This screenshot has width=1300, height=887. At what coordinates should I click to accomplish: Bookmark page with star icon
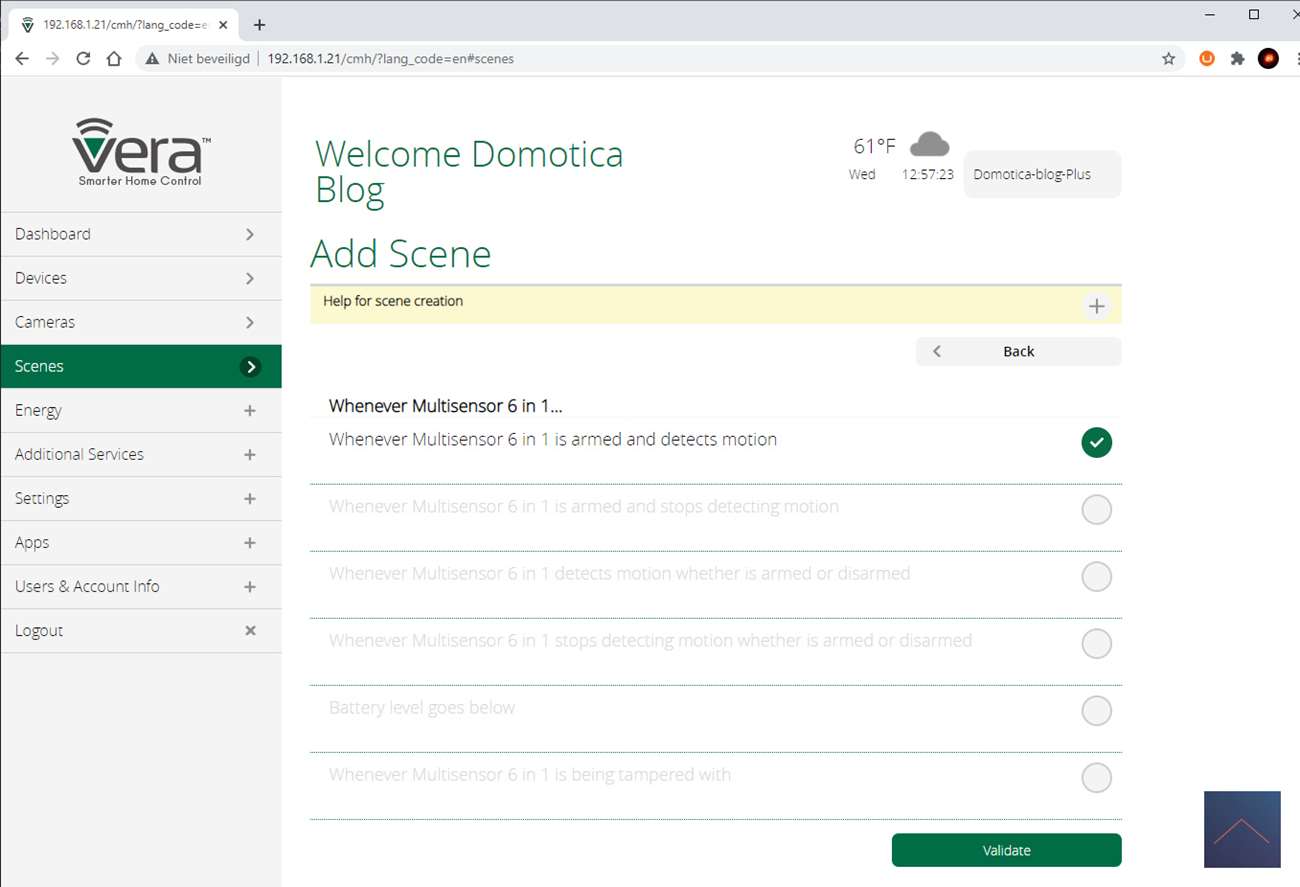tap(1168, 59)
